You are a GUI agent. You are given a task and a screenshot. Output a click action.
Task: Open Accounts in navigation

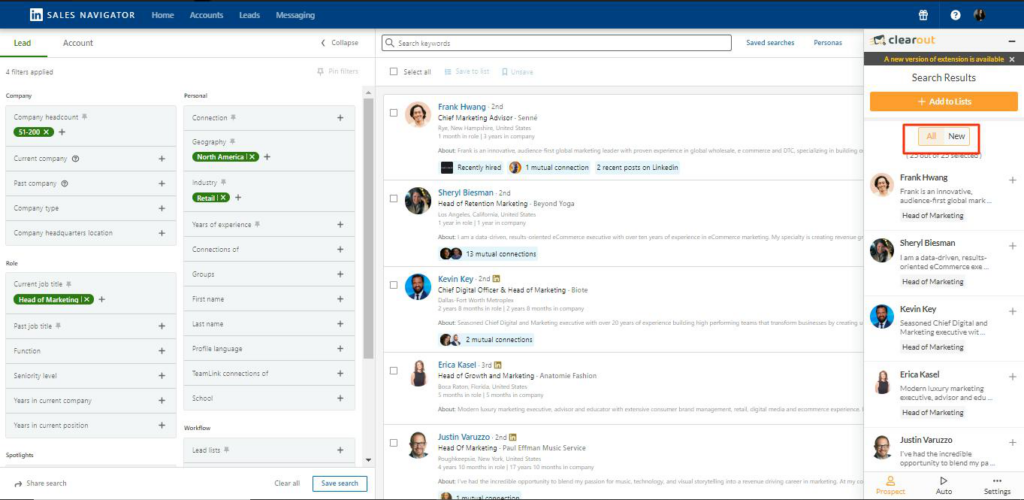coord(206,15)
